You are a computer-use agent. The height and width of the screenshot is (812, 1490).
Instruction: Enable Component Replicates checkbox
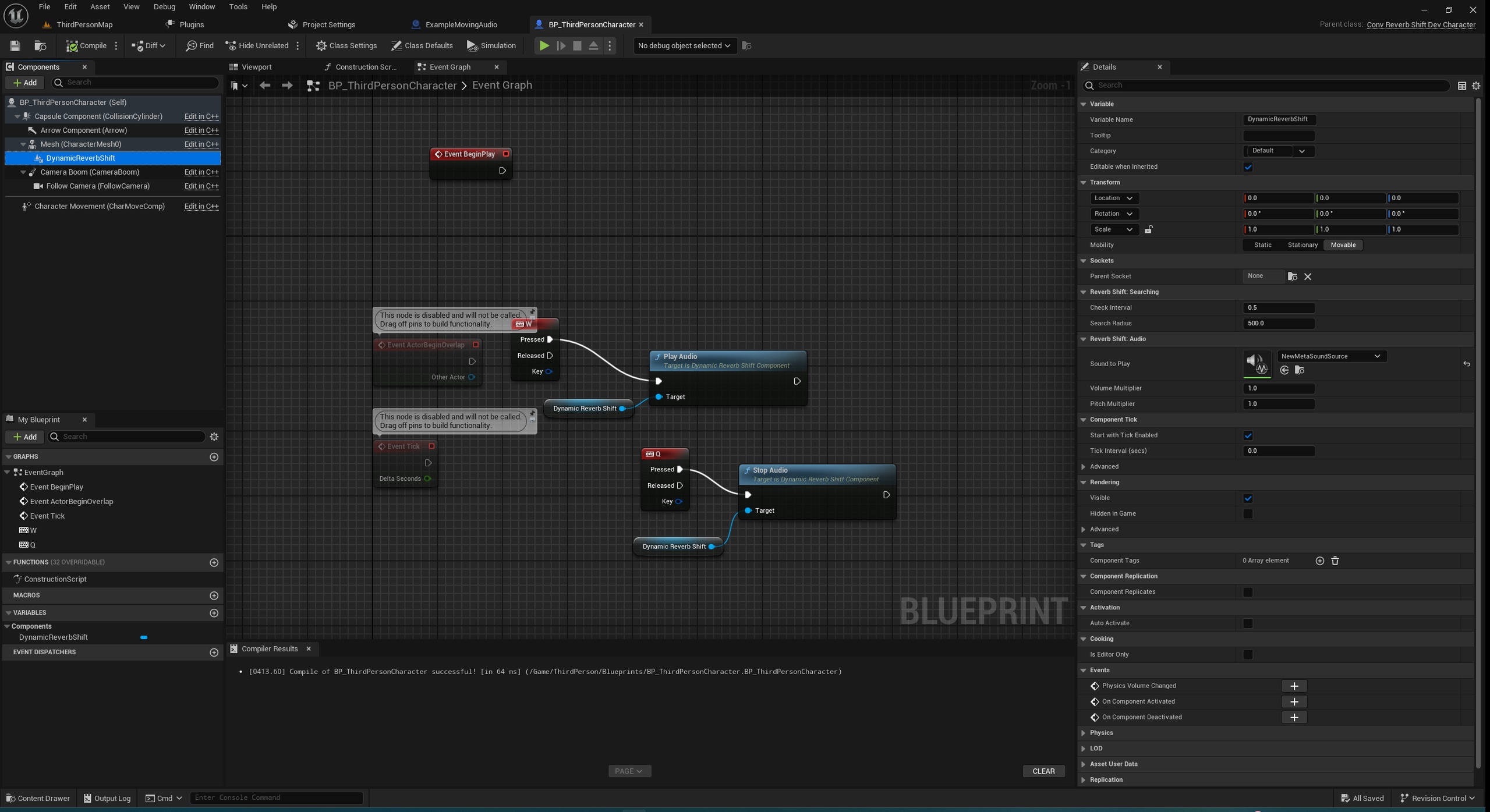pos(1248,592)
